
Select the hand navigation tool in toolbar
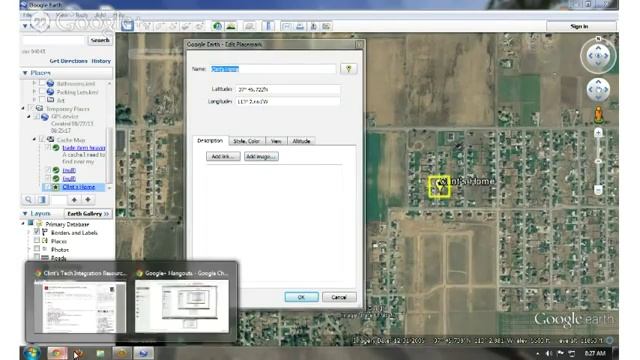pyautogui.click(x=127, y=26)
